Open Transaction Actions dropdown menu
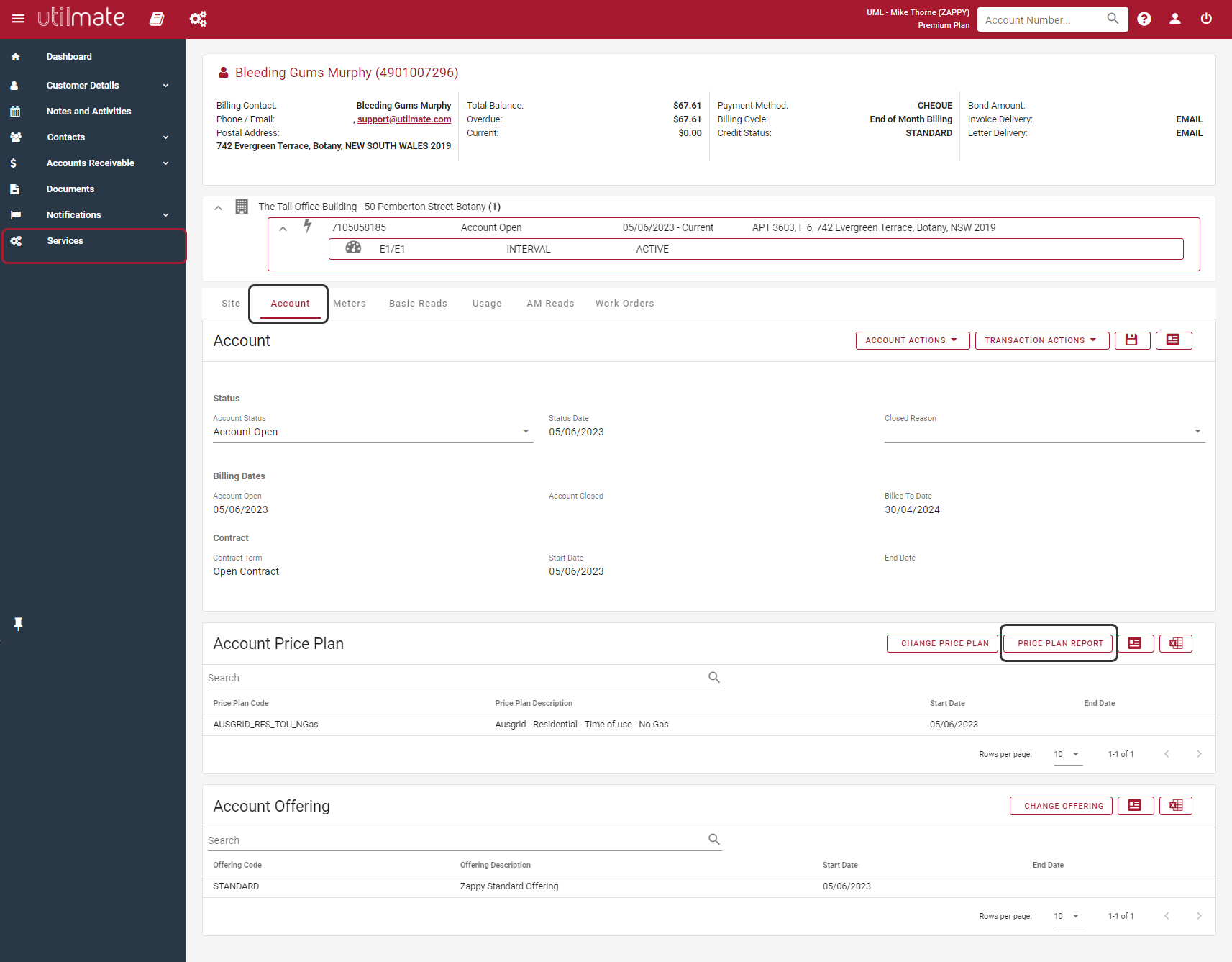1232x962 pixels. coord(1042,340)
